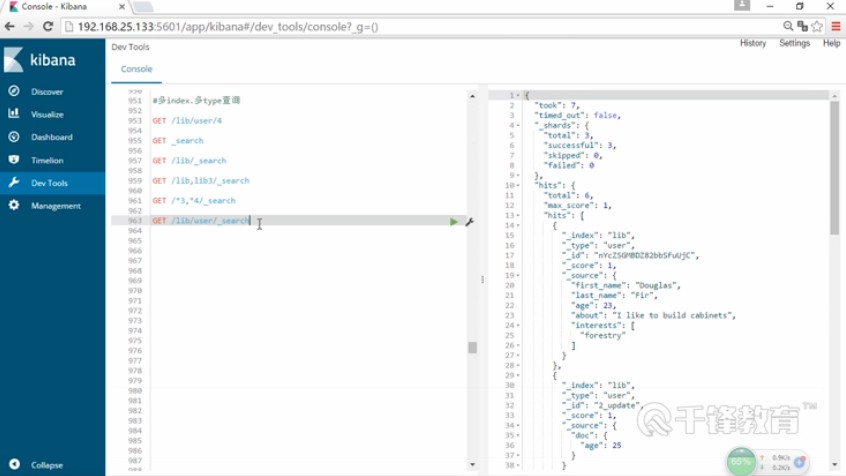
Task: Click the line GET /lib,lib3/_search
Action: pos(201,180)
